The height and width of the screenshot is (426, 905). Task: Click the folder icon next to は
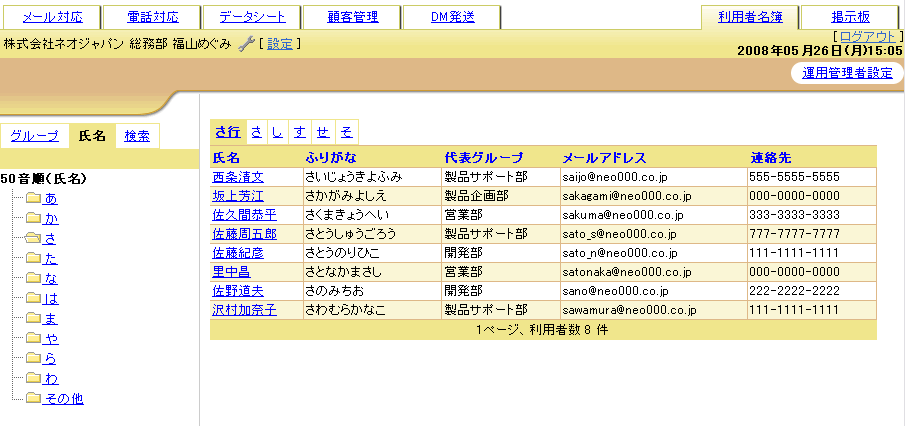33,298
